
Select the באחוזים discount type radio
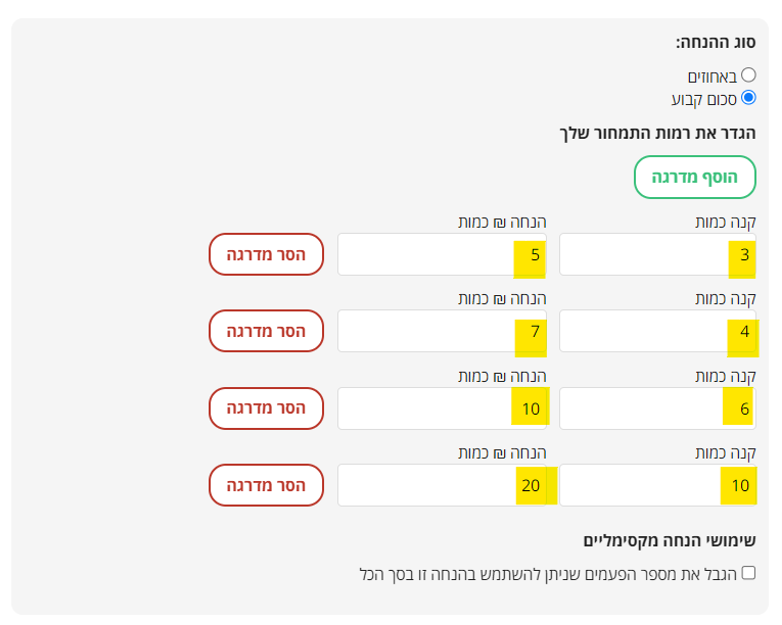[x=748, y=75]
